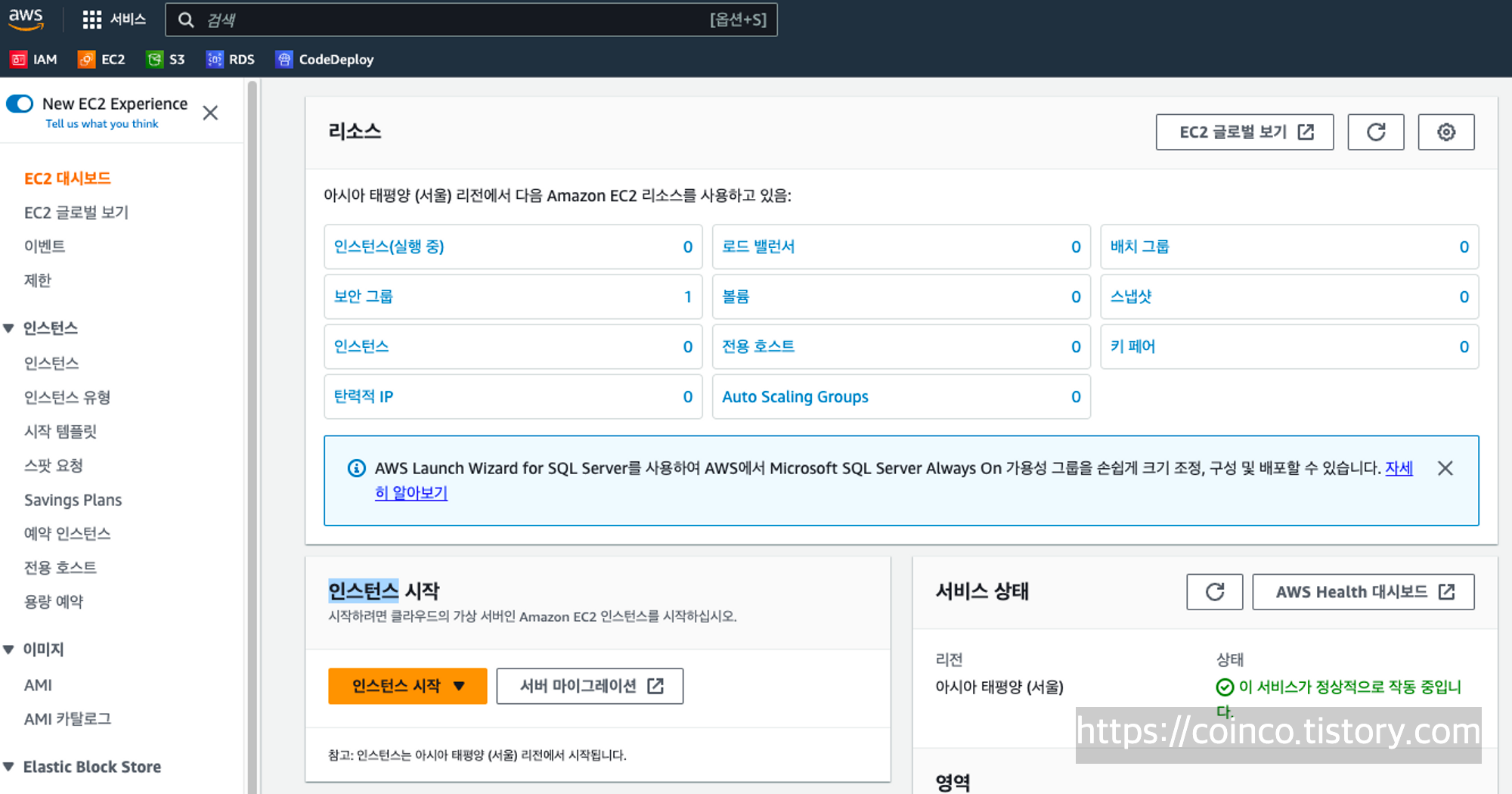Click the 서버 마이그레이션 button

click(590, 686)
